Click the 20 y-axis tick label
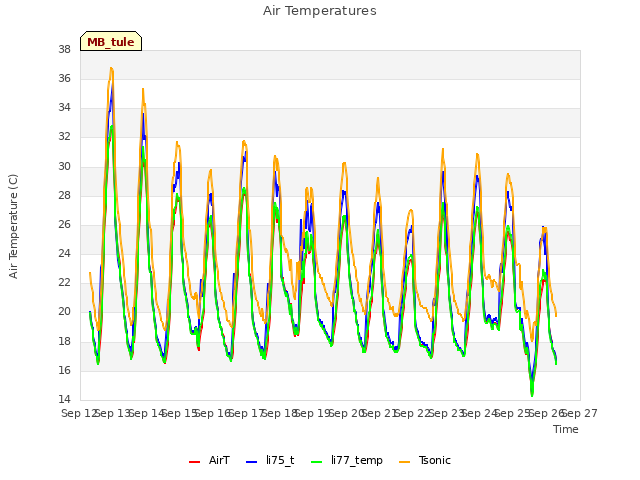Viewport: 640px width, 480px height. pyautogui.click(x=64, y=312)
